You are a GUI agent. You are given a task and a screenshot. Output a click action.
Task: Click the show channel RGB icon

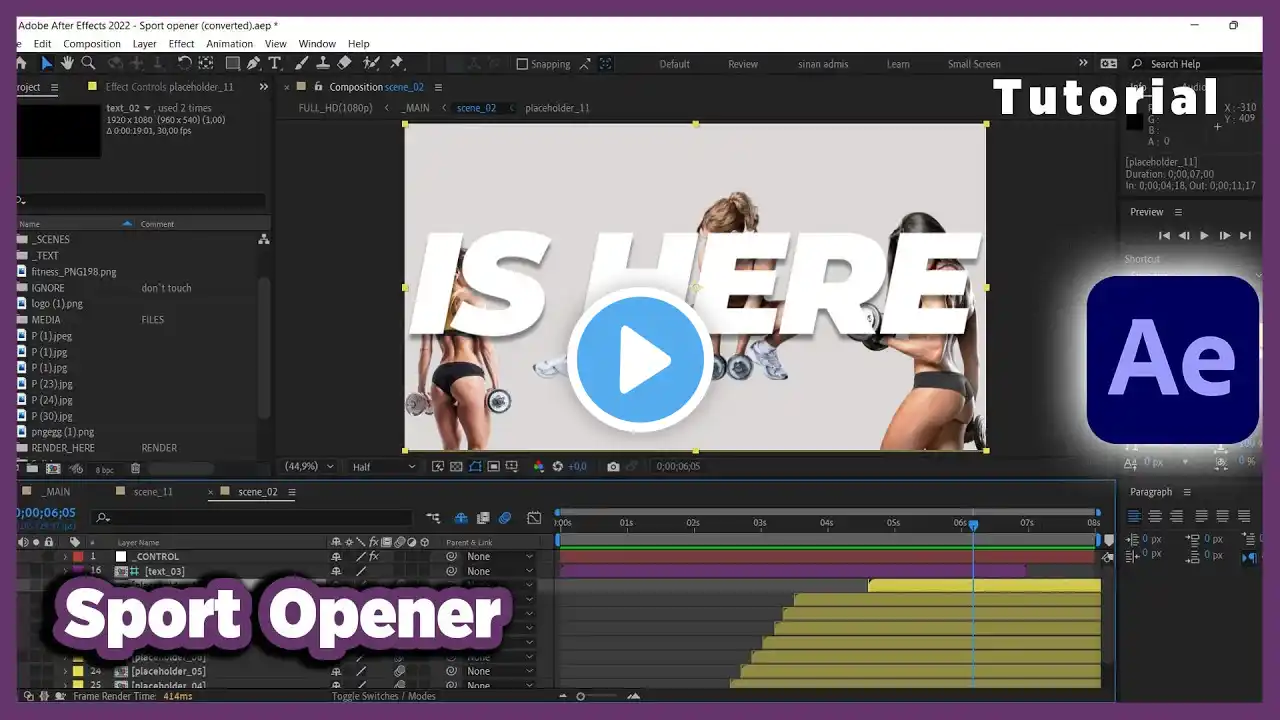coord(539,466)
